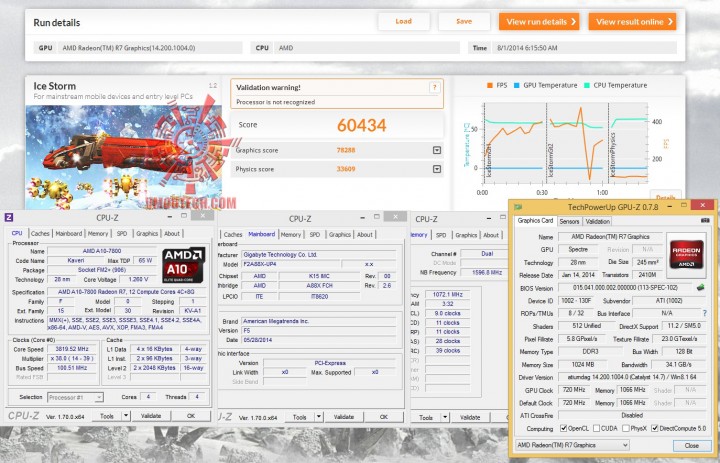The width and height of the screenshot is (720, 463).
Task: Open the Processor #1 selection dropdown
Action: (75, 397)
